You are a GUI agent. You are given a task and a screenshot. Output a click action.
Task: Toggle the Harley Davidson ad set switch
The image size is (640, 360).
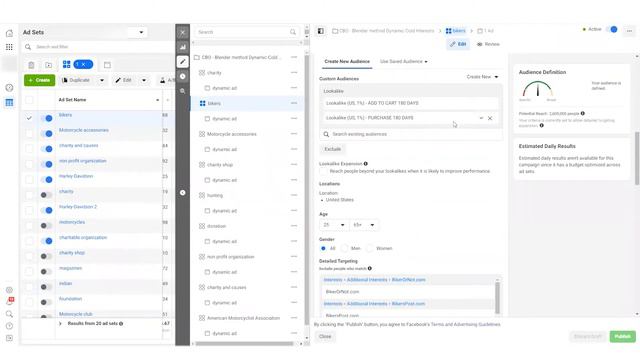[47, 180]
